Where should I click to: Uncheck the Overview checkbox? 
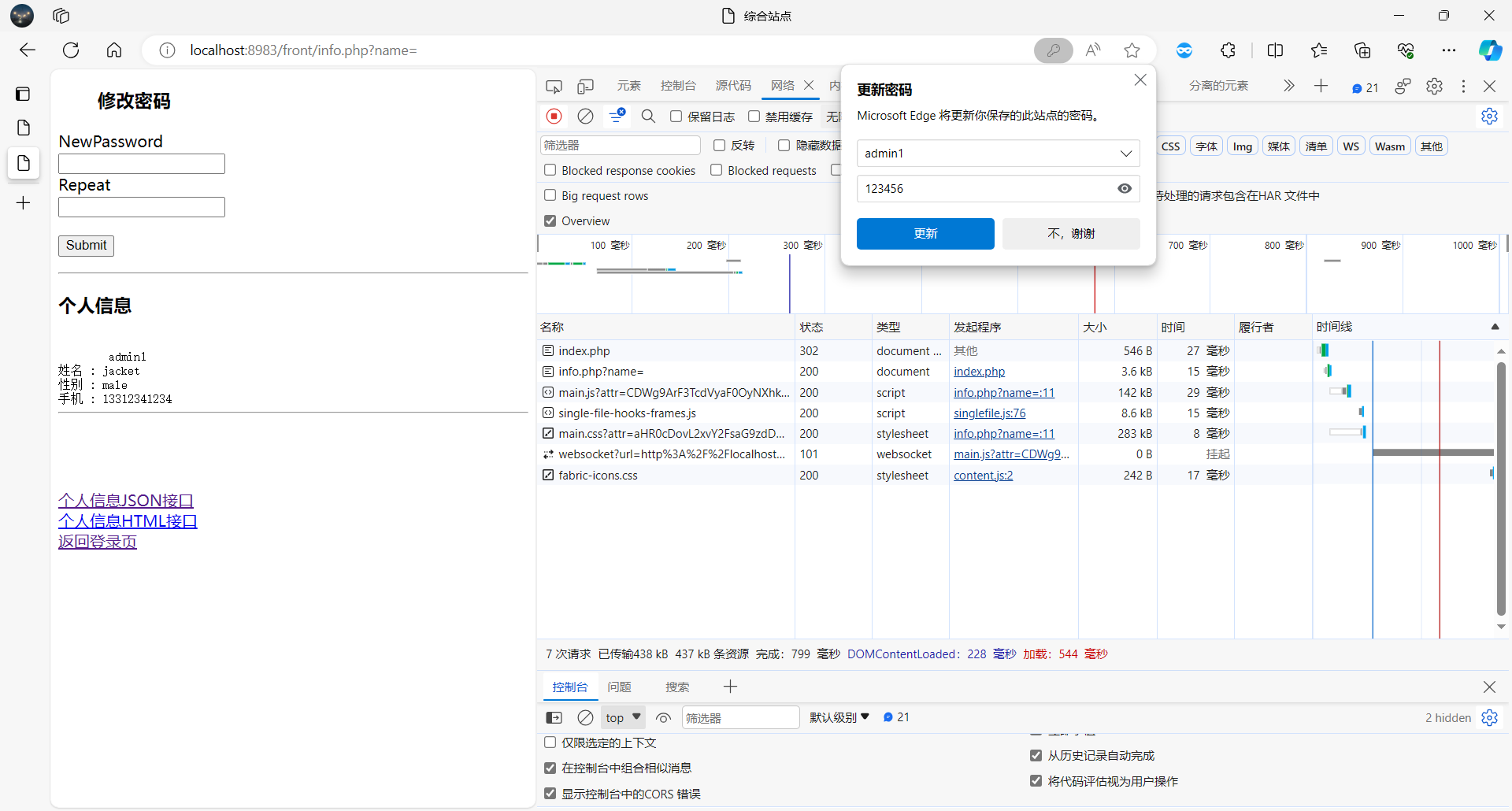550,220
